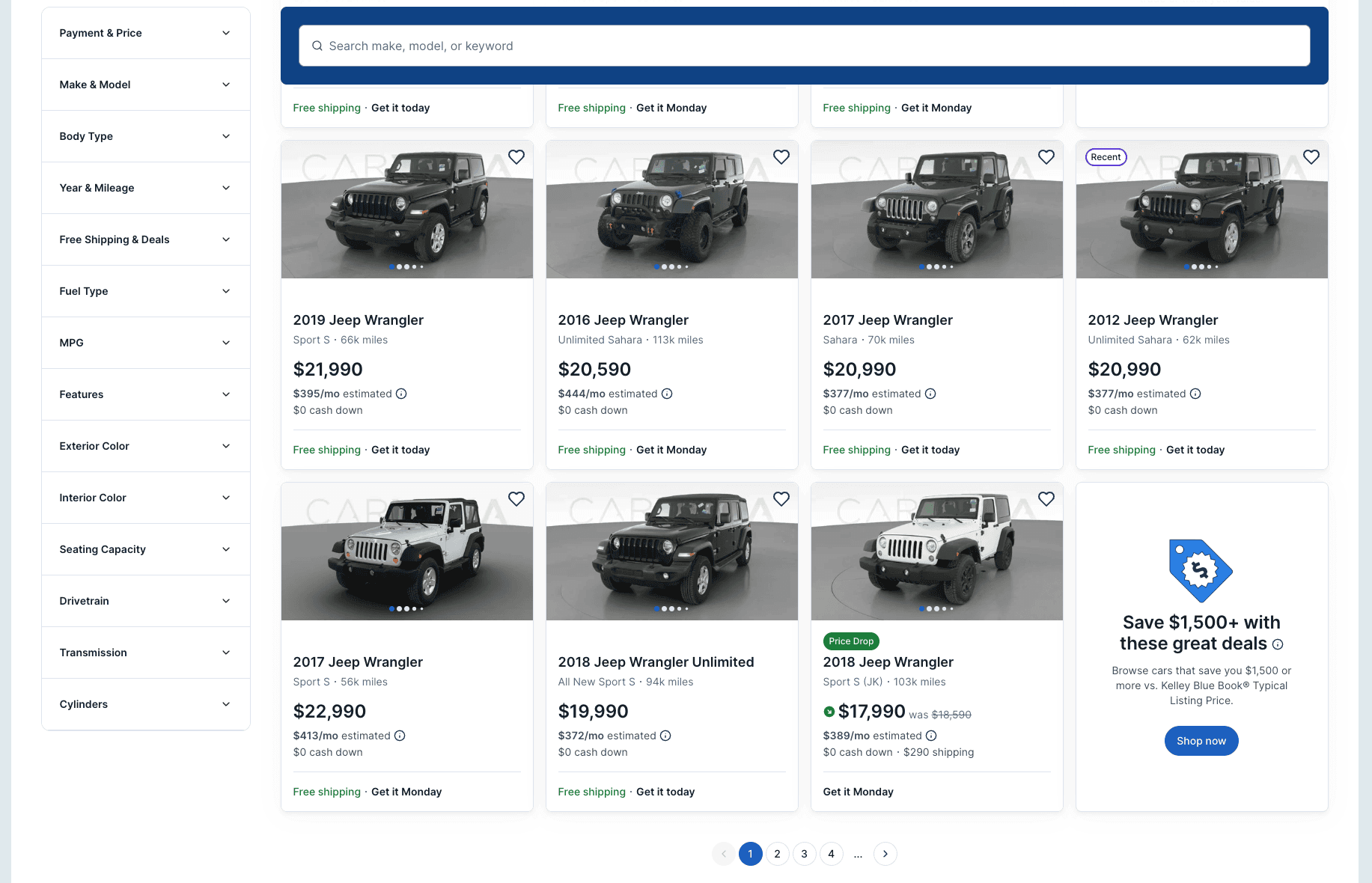Viewport: 1372px width, 883px height.
Task: Click photo of 2016 Wrangler Unlimited Sahara
Action: (672, 210)
